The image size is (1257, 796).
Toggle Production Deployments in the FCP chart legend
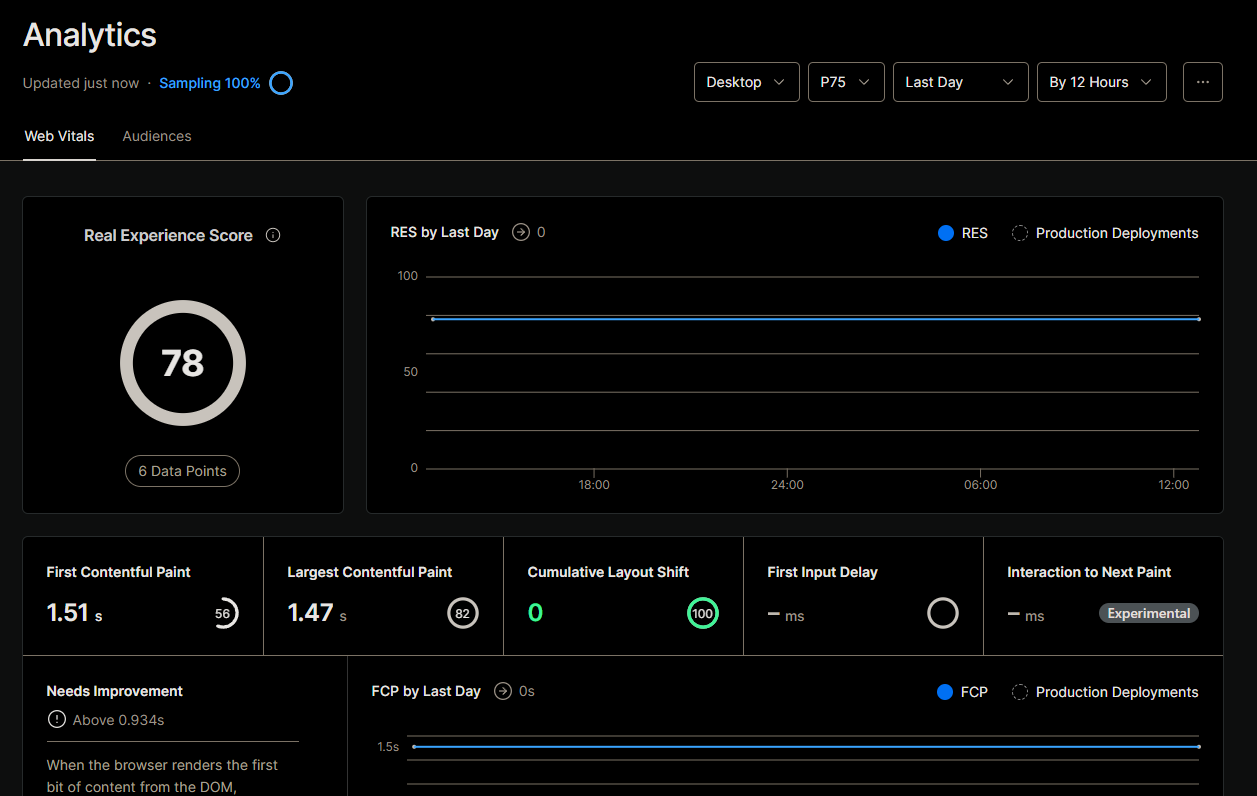point(1105,692)
